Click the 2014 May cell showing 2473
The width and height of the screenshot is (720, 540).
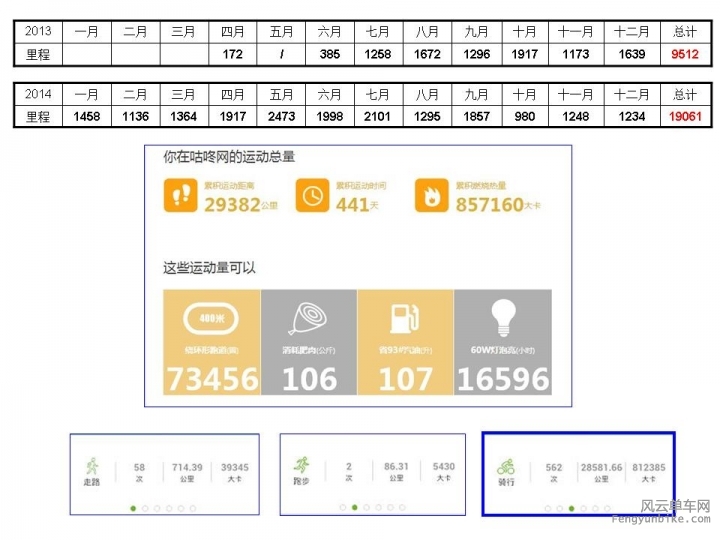click(282, 117)
